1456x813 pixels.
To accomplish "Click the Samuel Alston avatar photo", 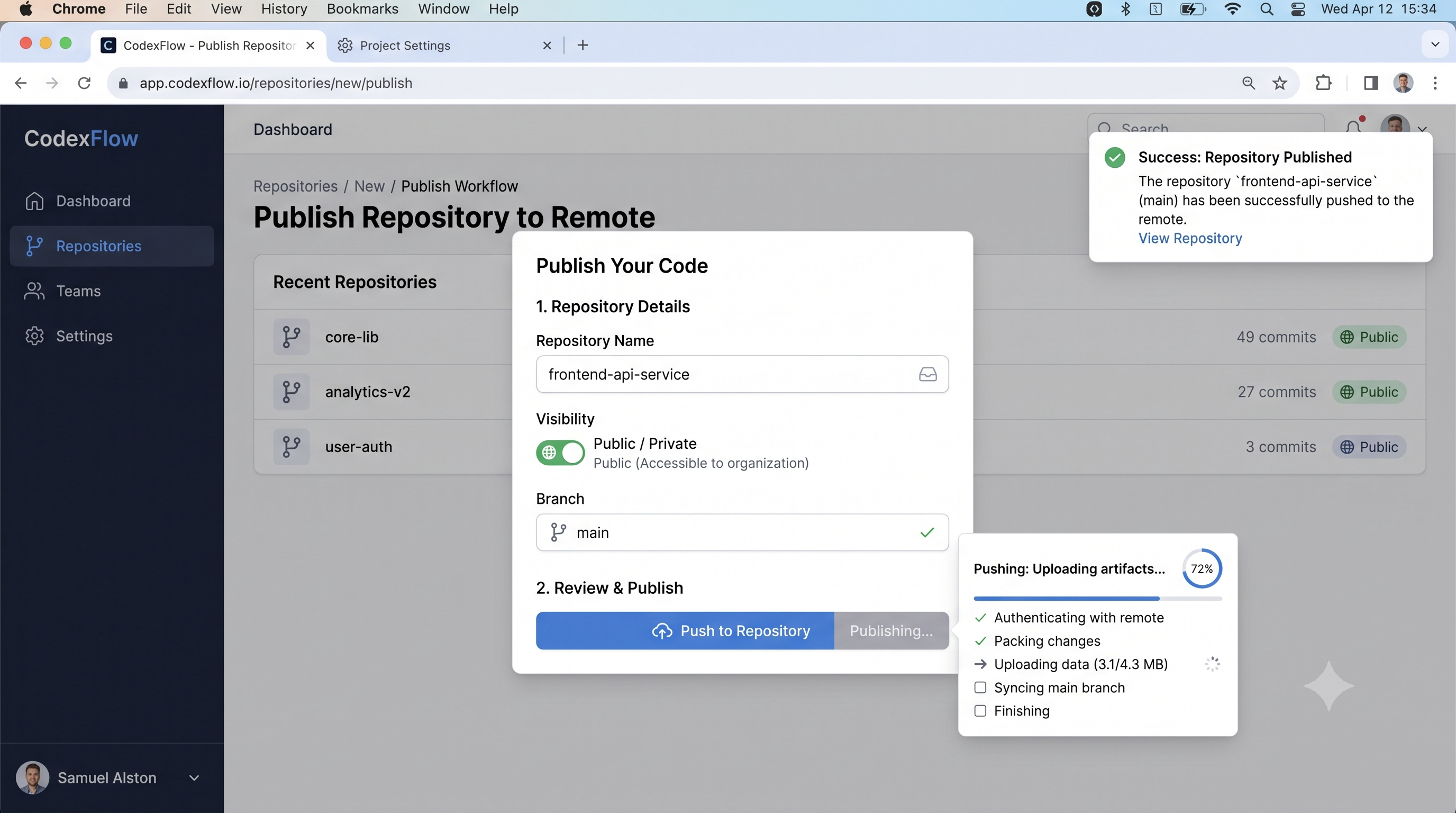I will 32,778.
